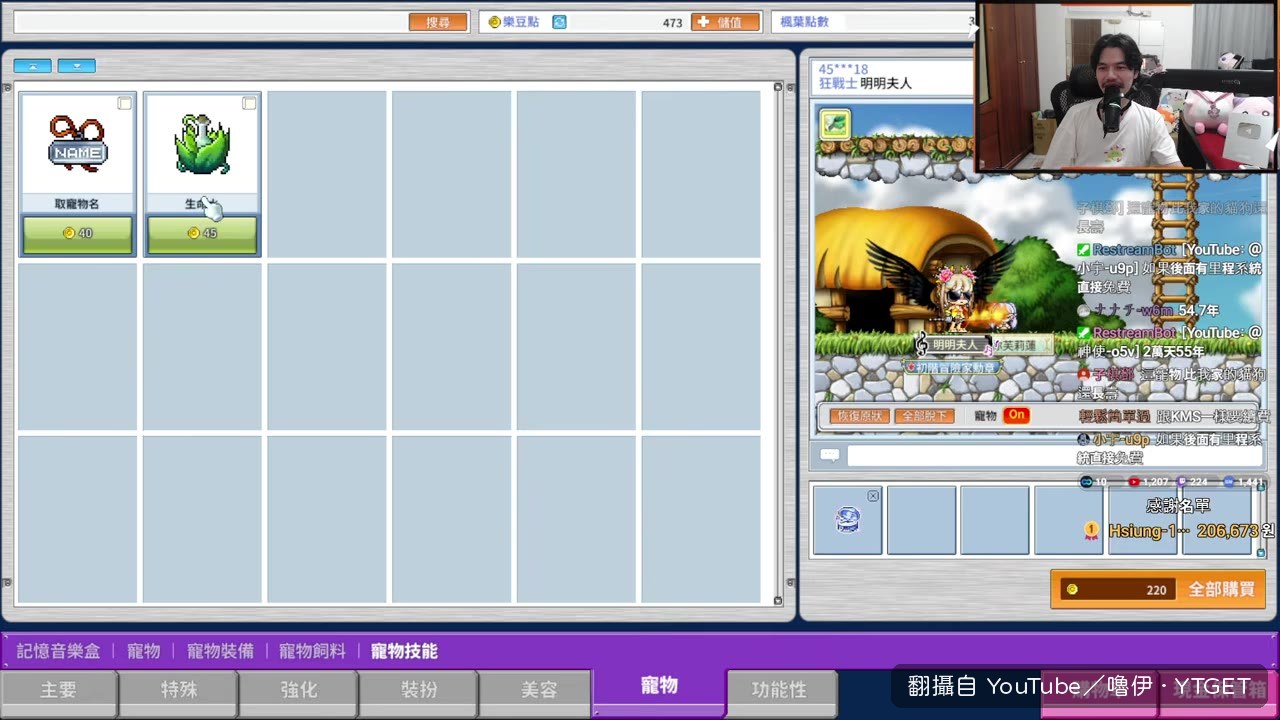Open the 寵物 subcategory link

click(x=144, y=651)
